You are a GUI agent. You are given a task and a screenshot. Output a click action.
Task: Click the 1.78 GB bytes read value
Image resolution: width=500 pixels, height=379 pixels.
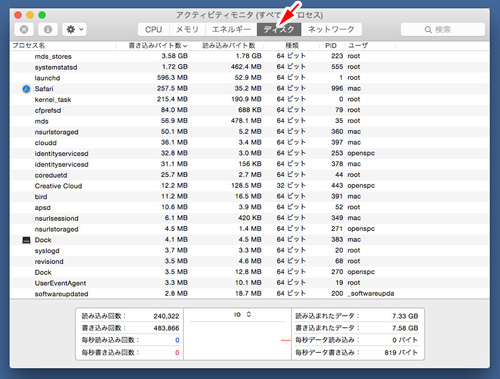[x=248, y=56]
